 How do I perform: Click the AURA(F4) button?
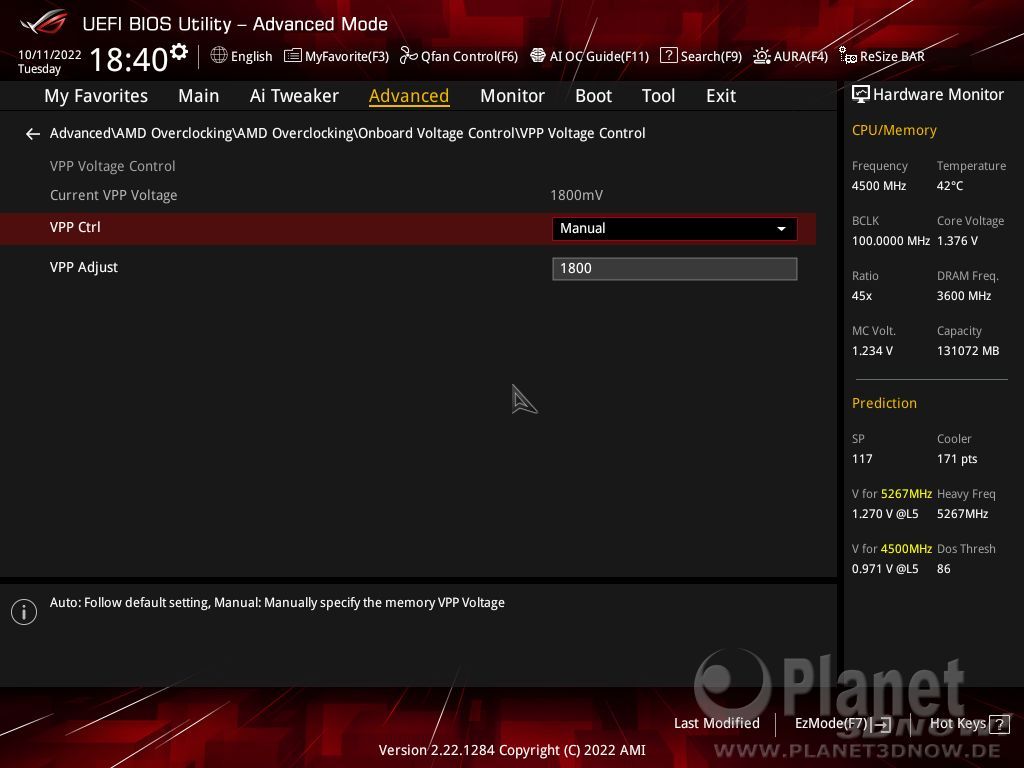click(790, 56)
